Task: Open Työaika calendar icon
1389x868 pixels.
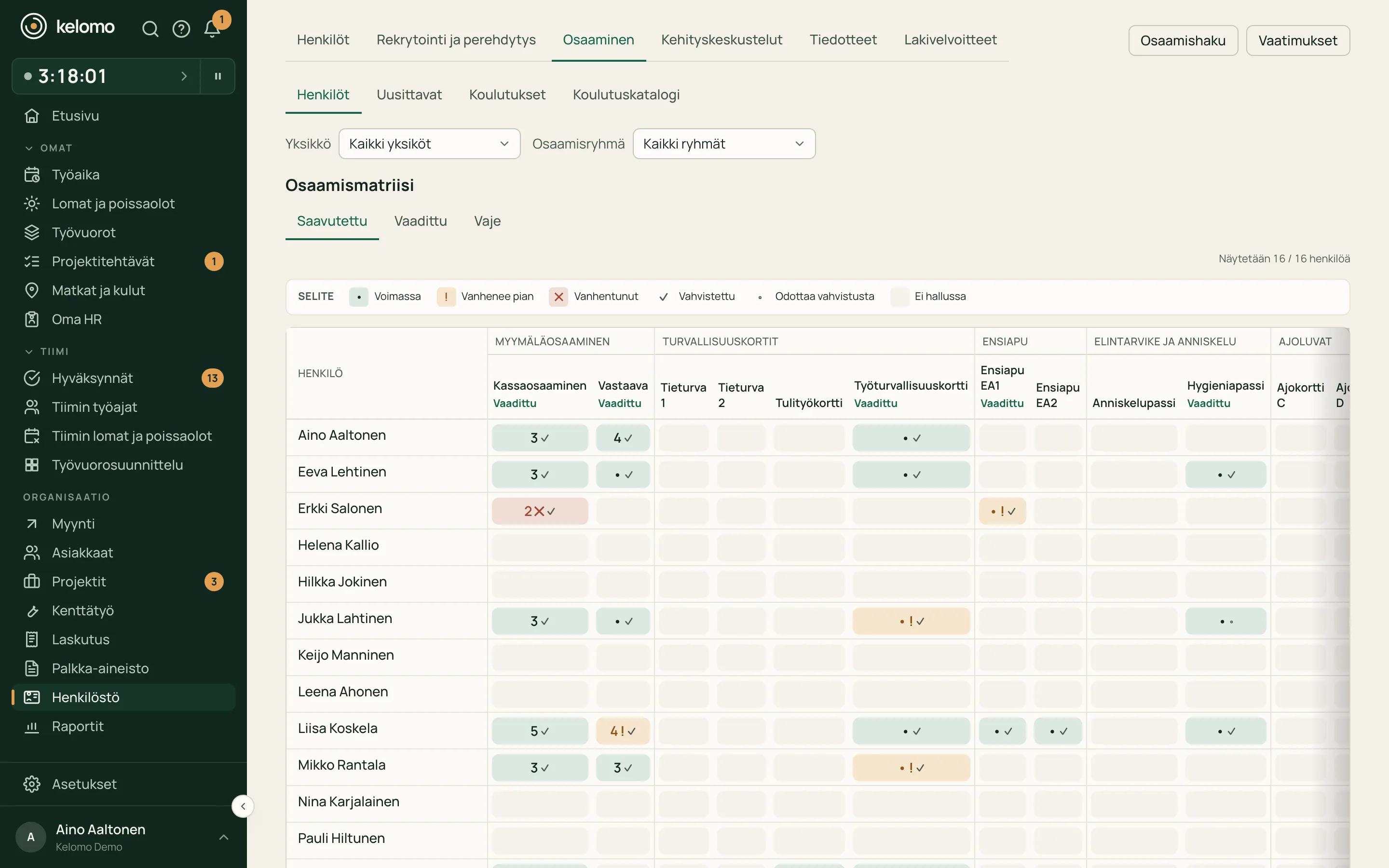Action: 32,175
